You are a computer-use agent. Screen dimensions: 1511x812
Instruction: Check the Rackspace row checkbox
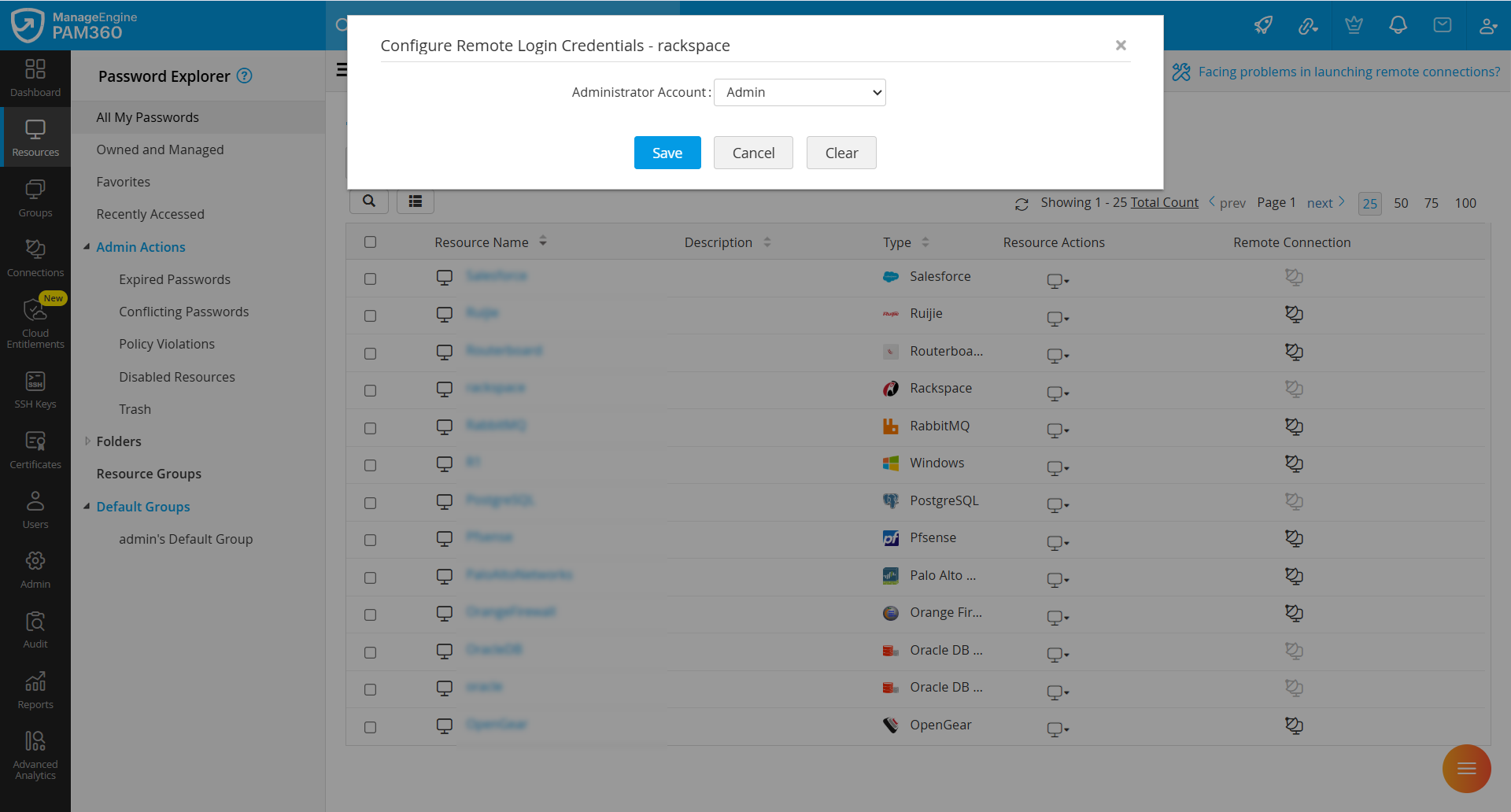371,391
